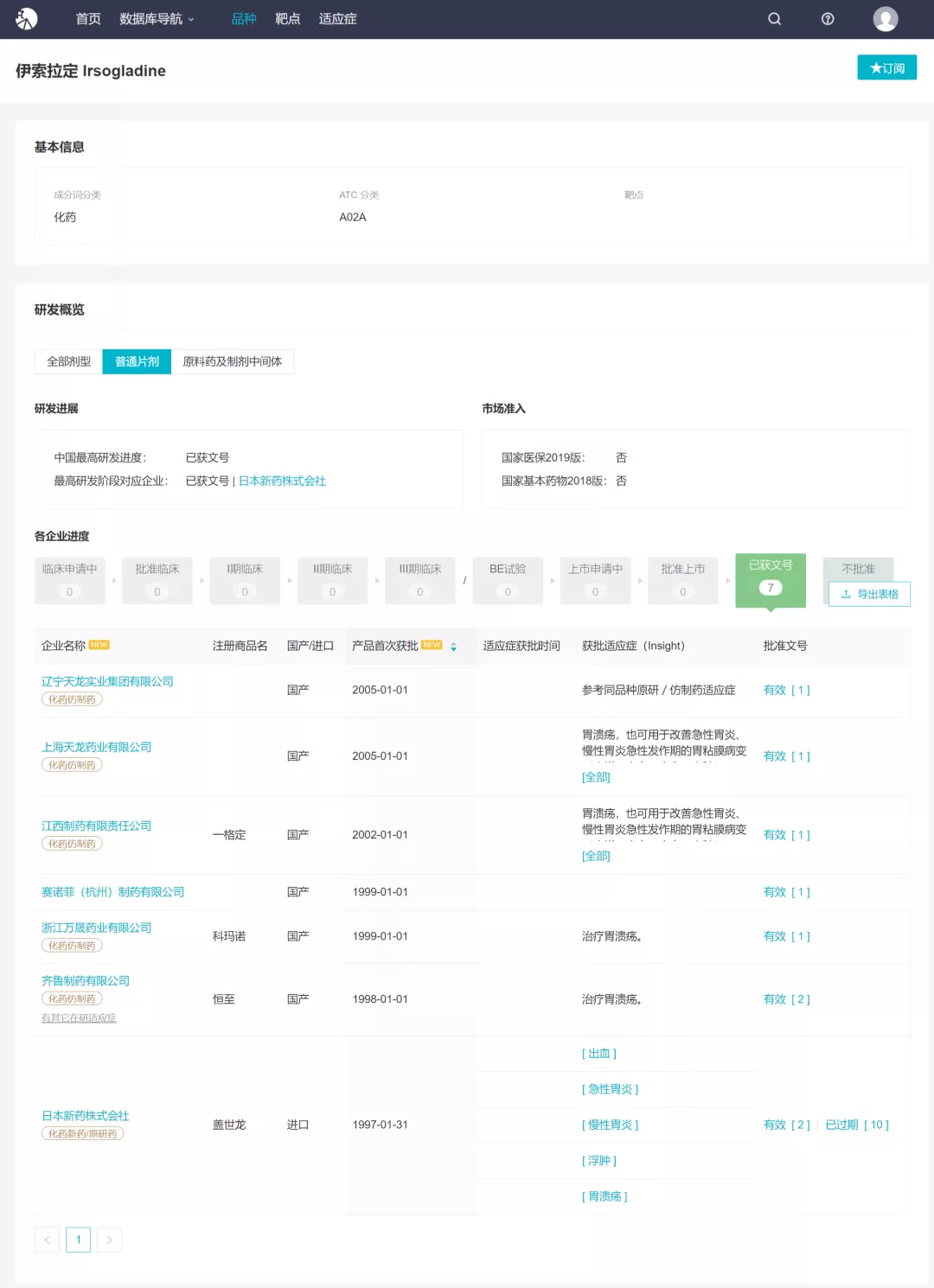Click the [ 慢性胃炎 ] indication link
The width and height of the screenshot is (934, 1288).
click(611, 1125)
